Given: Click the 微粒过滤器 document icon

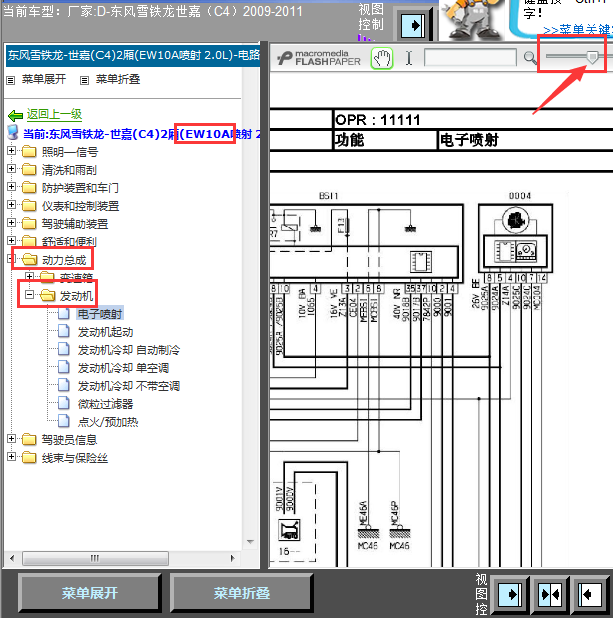Looking at the screenshot, I should point(63,403).
